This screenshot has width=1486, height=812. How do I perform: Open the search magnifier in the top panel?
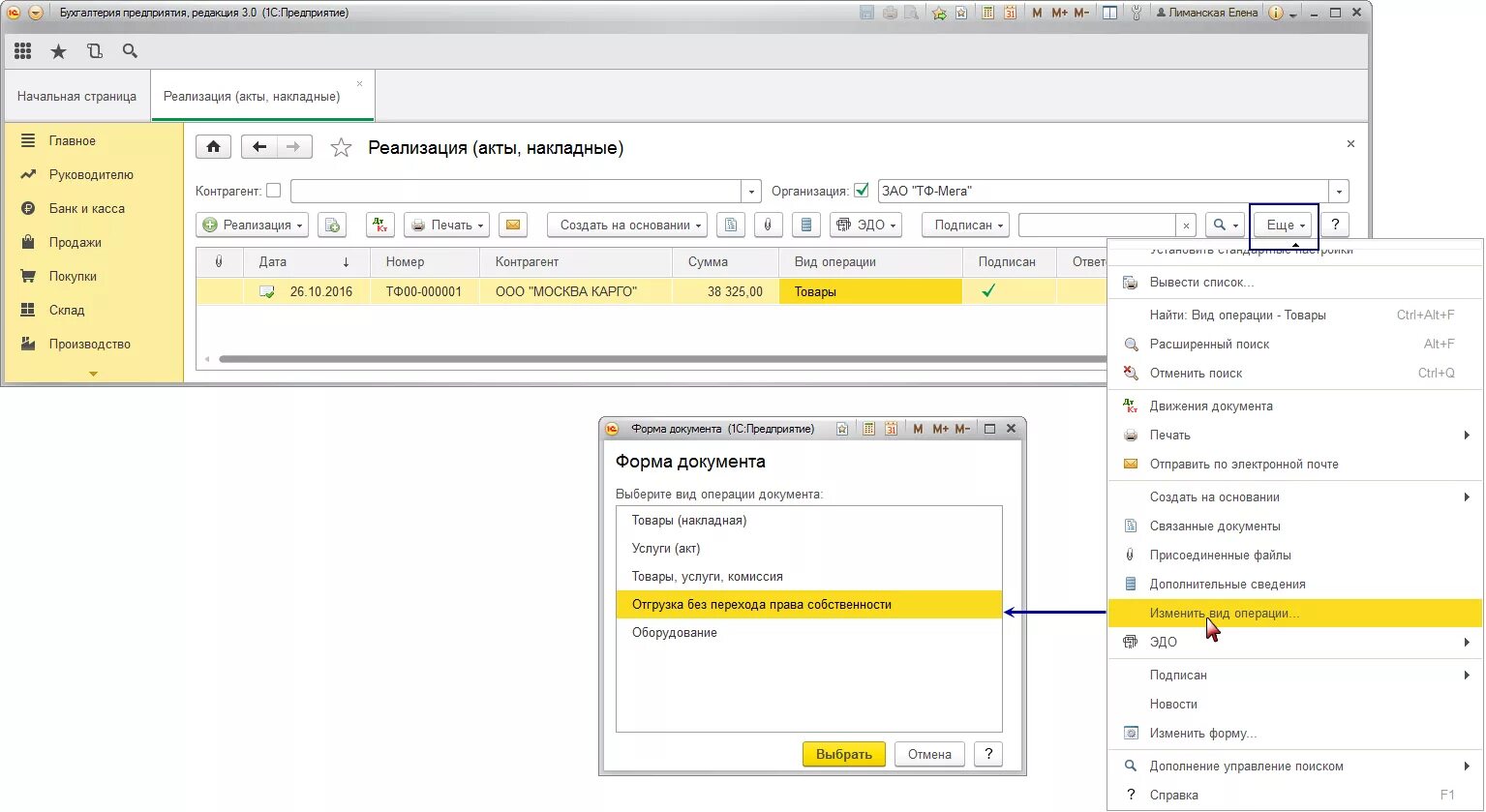click(130, 51)
